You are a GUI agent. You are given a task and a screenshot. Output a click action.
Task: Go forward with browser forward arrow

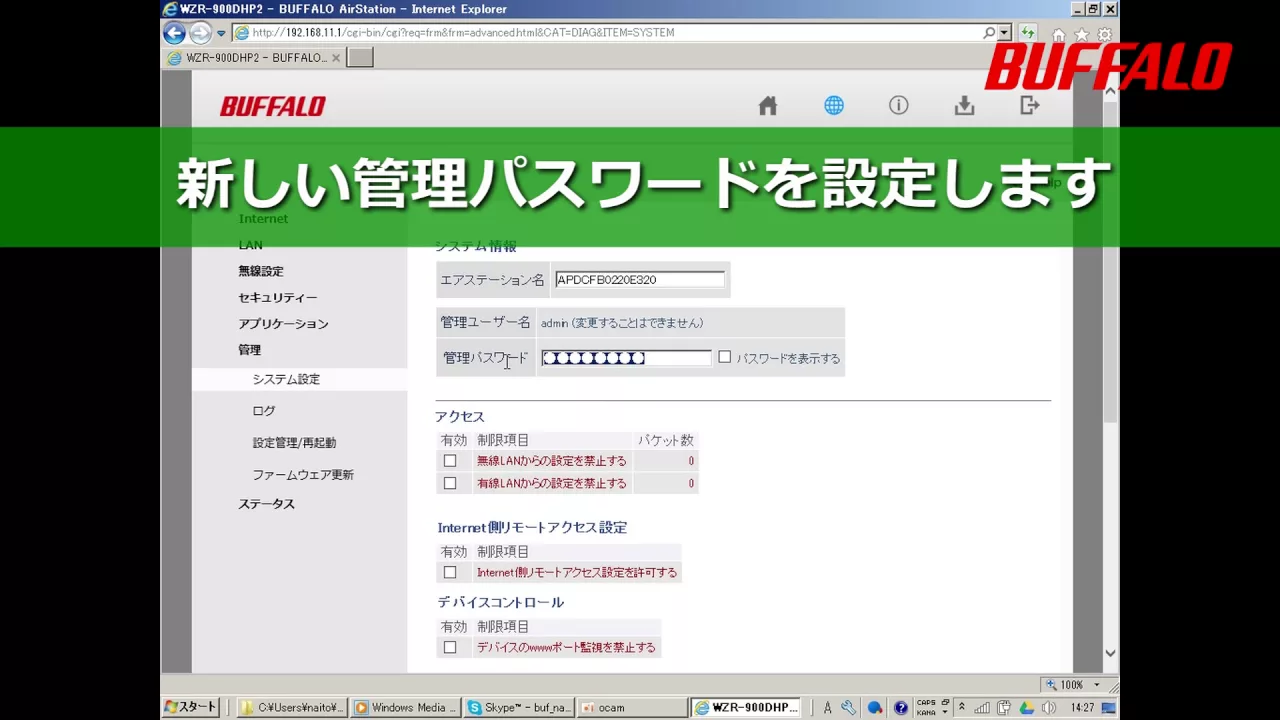(x=200, y=33)
